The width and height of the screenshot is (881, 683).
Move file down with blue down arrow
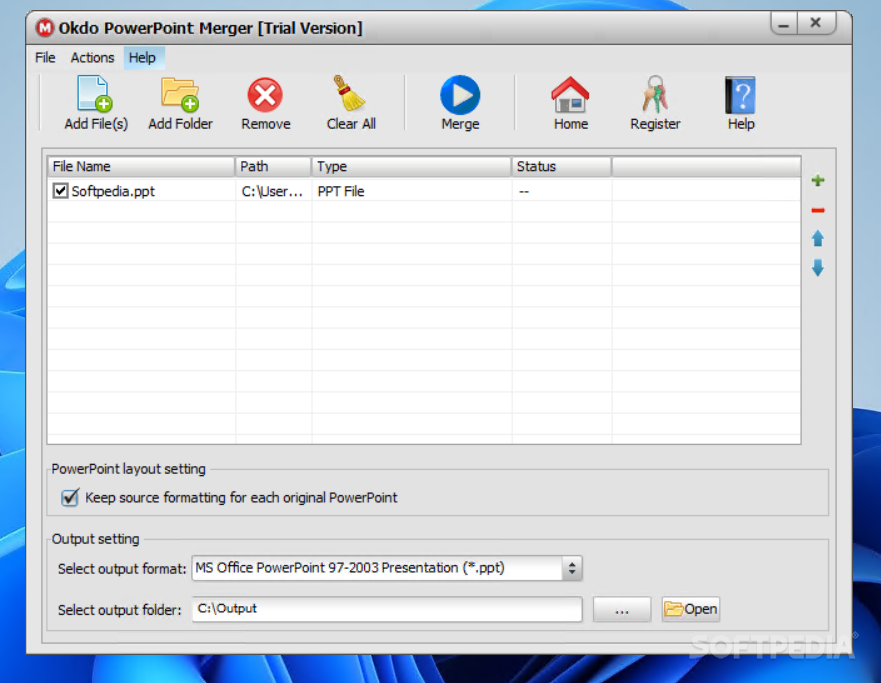[x=818, y=268]
